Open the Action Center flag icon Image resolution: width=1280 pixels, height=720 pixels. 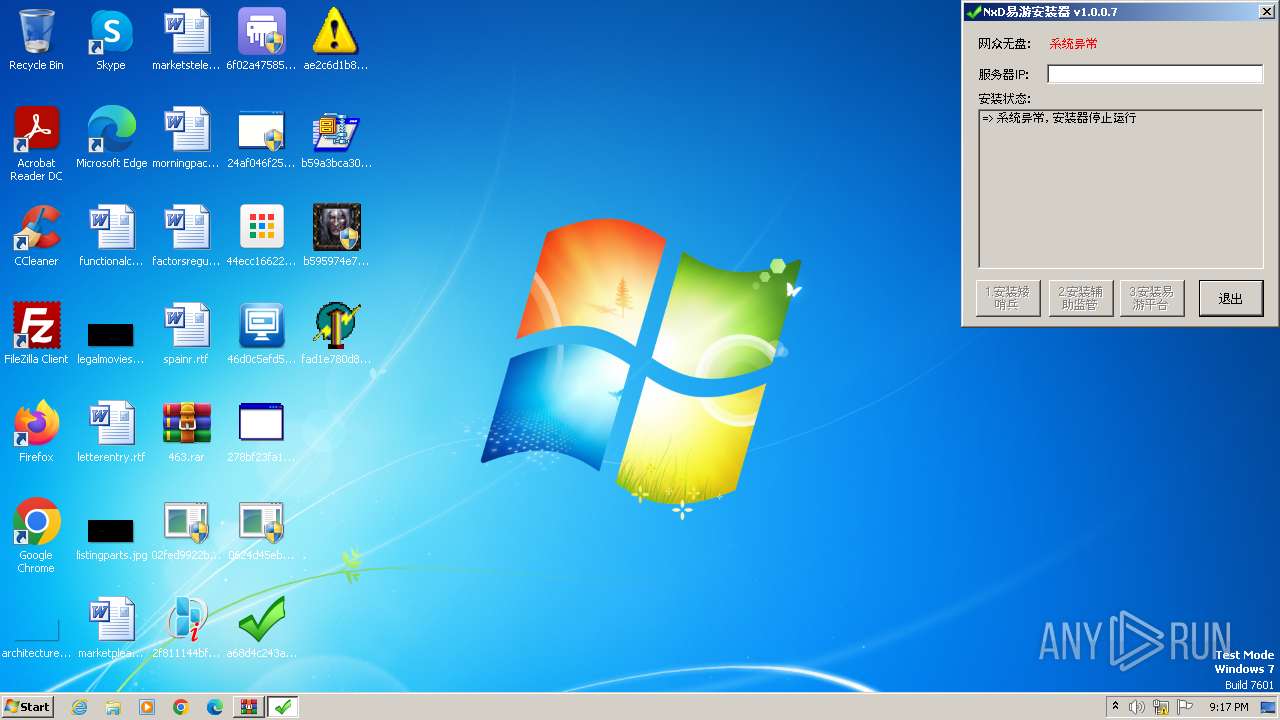1185,707
